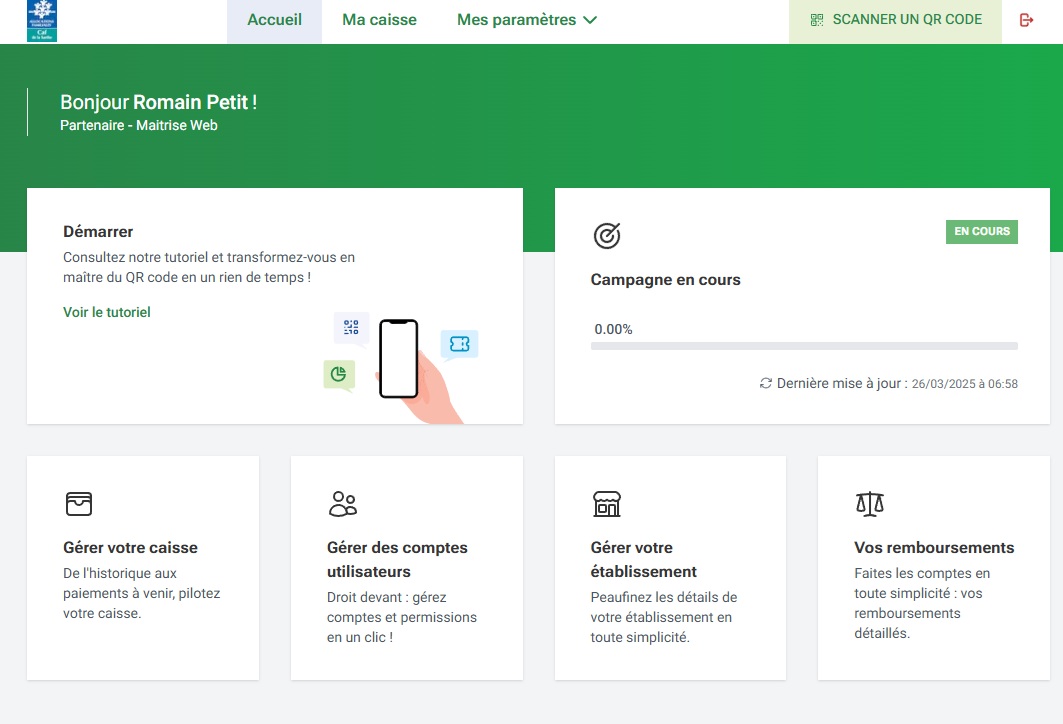Click the users icon above Gérer des comptes

[x=343, y=503]
